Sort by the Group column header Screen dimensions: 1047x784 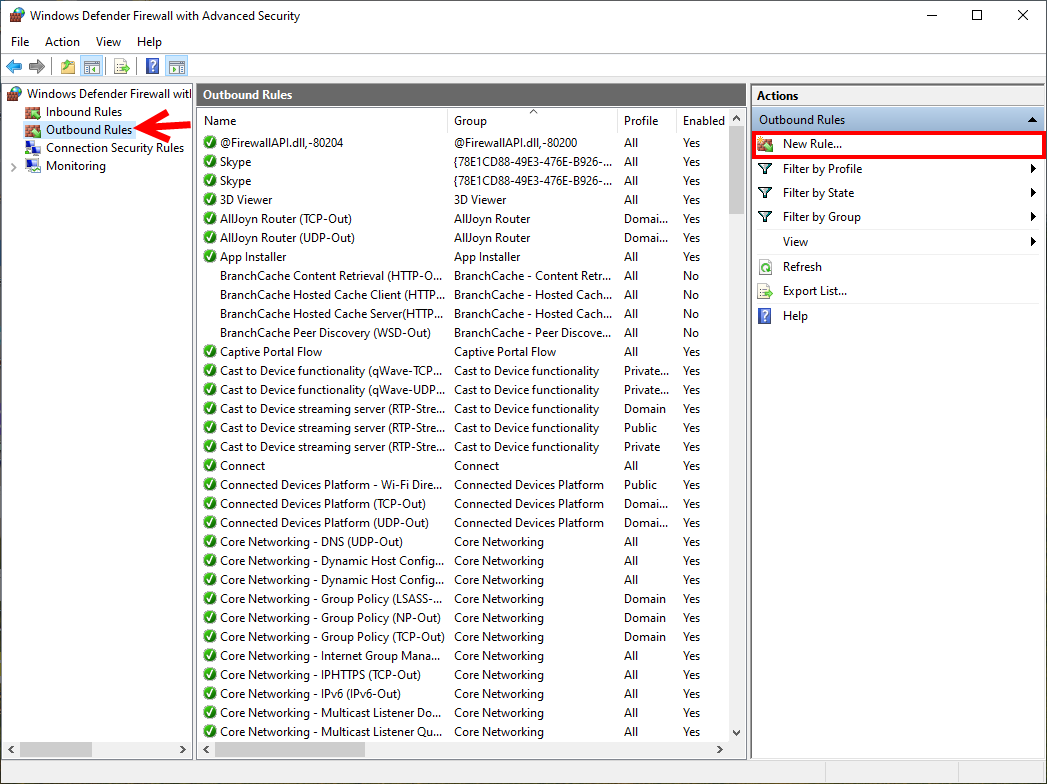[532, 121]
